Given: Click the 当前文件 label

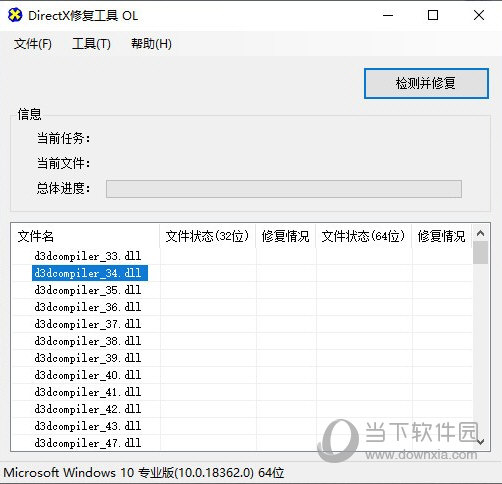Looking at the screenshot, I should pos(63,163).
